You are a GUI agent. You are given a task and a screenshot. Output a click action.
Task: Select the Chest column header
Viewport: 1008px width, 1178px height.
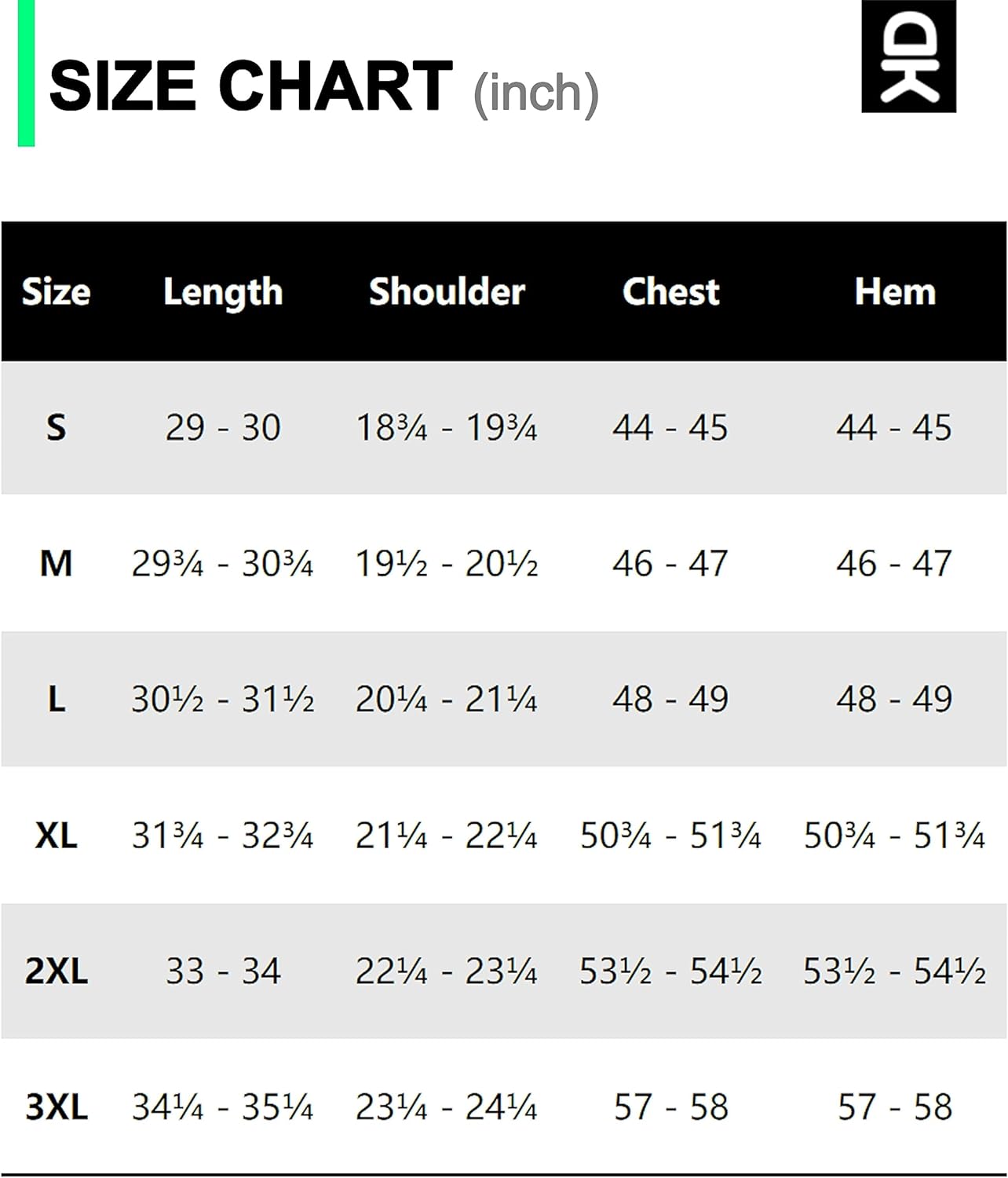[670, 292]
